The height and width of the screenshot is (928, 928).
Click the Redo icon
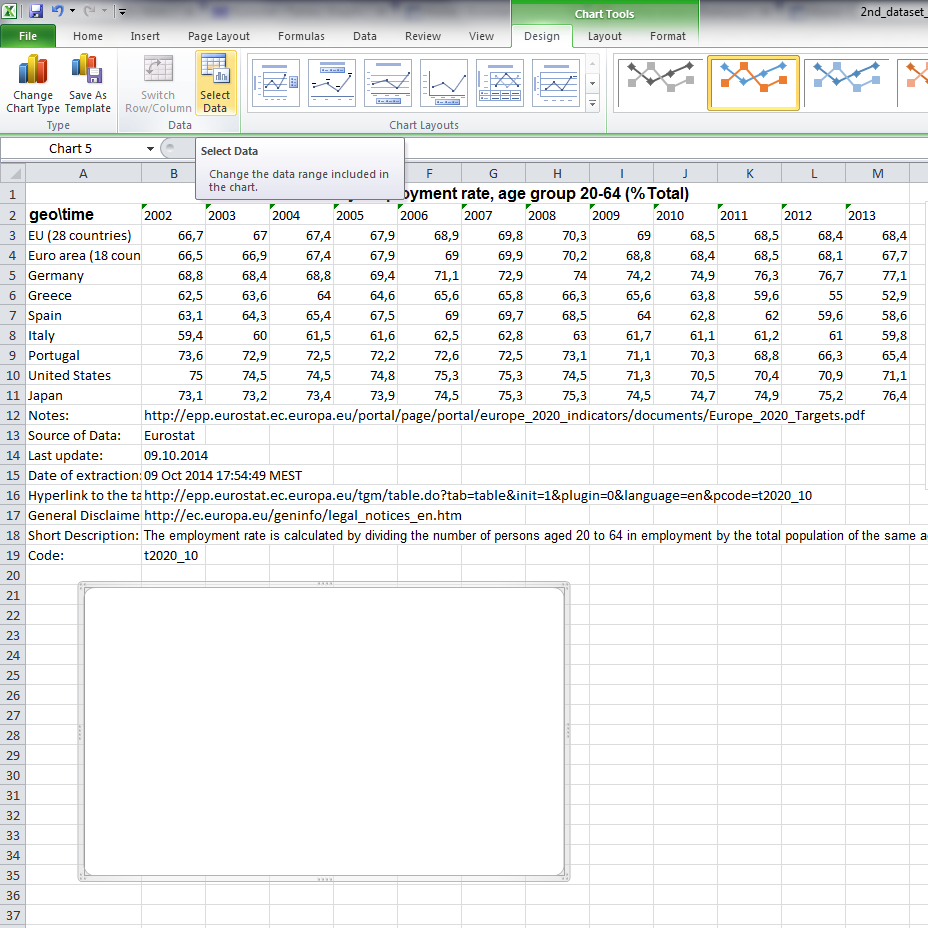90,11
